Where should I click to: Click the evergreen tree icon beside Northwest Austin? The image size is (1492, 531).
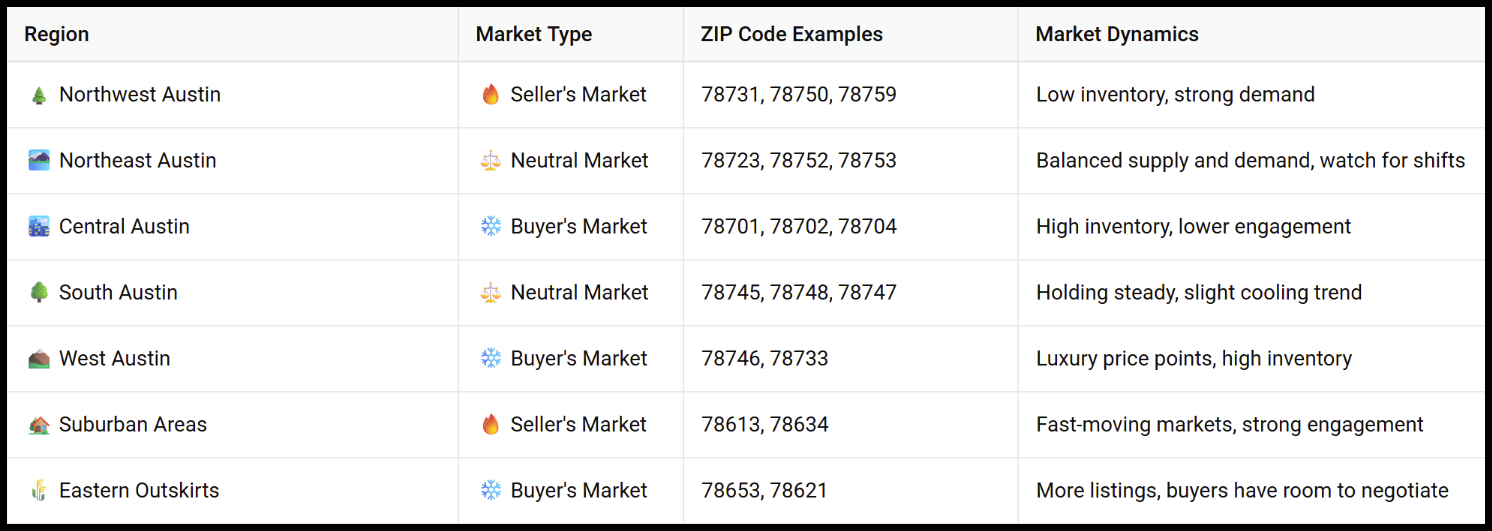39,95
